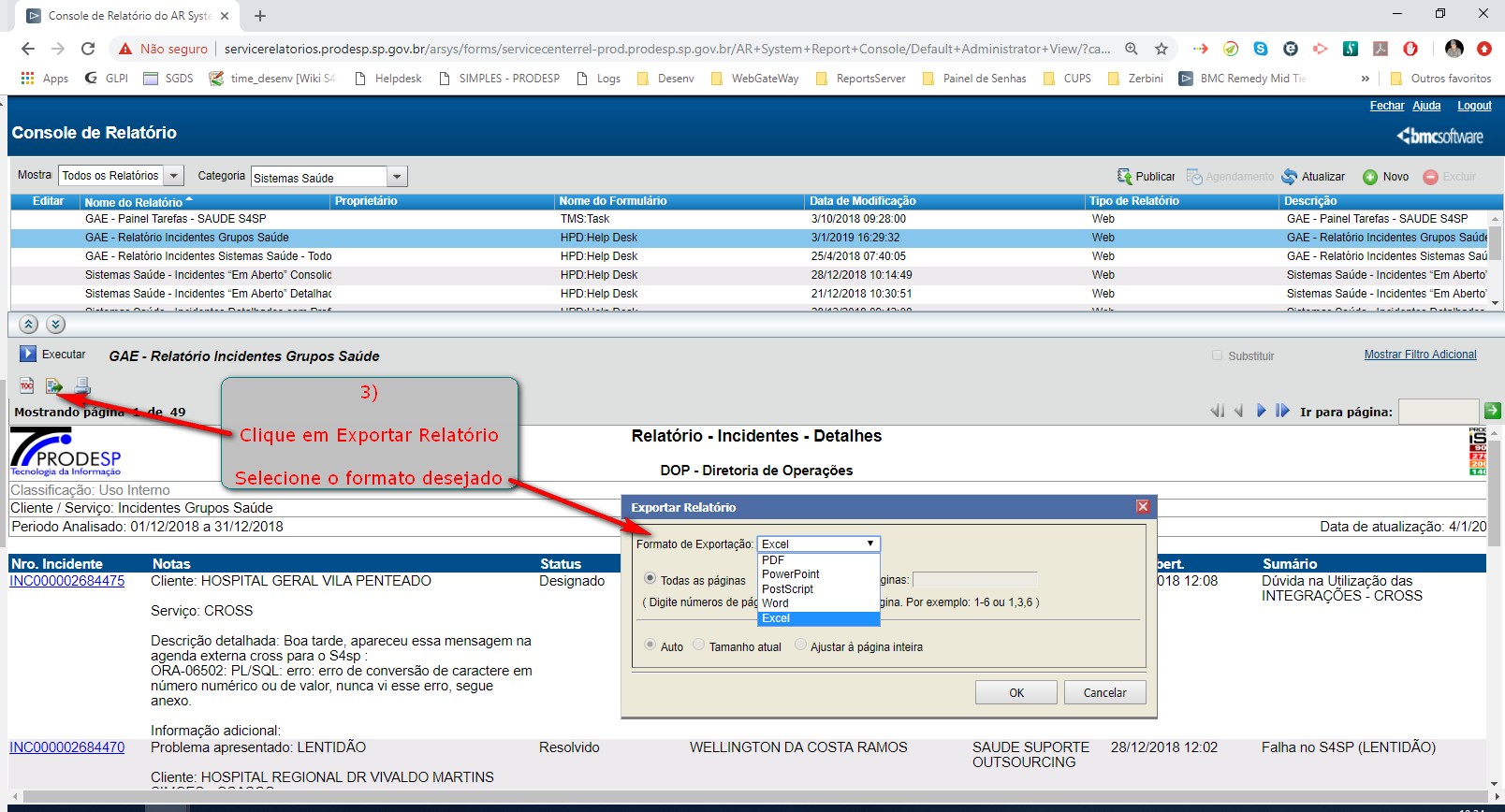
Task: Click Cancelar in export dialog
Action: [x=1105, y=692]
